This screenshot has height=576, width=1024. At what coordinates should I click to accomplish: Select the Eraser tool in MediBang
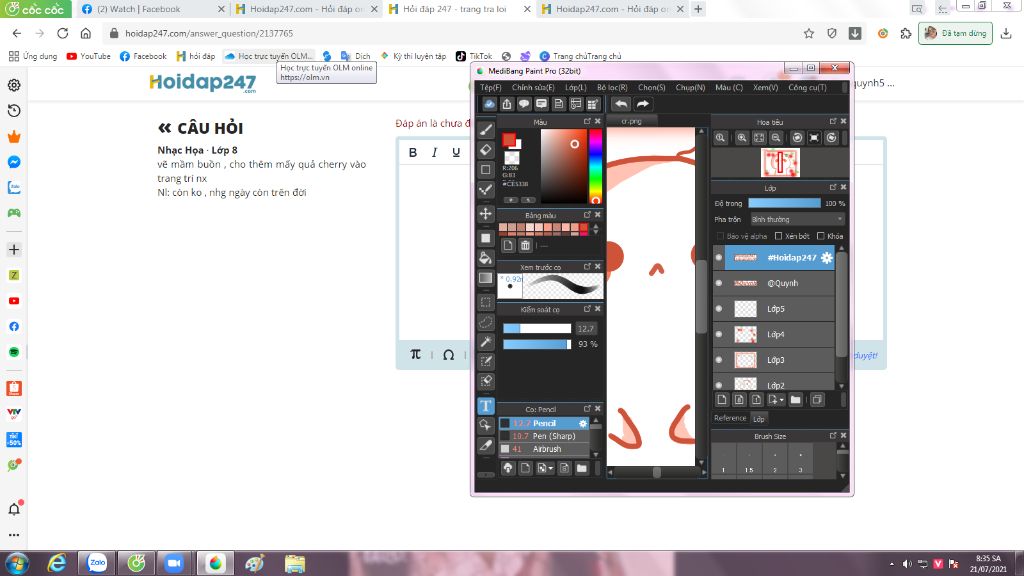click(485, 150)
